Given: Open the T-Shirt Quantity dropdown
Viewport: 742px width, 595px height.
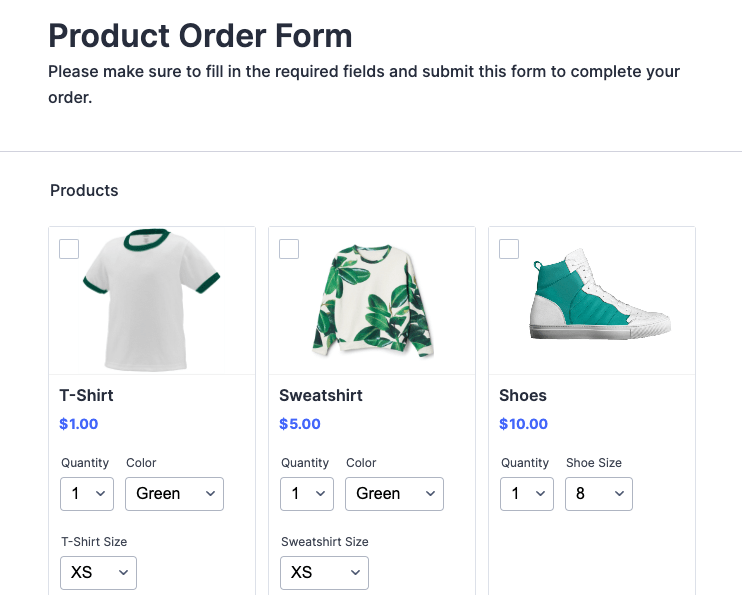Looking at the screenshot, I should point(87,494).
